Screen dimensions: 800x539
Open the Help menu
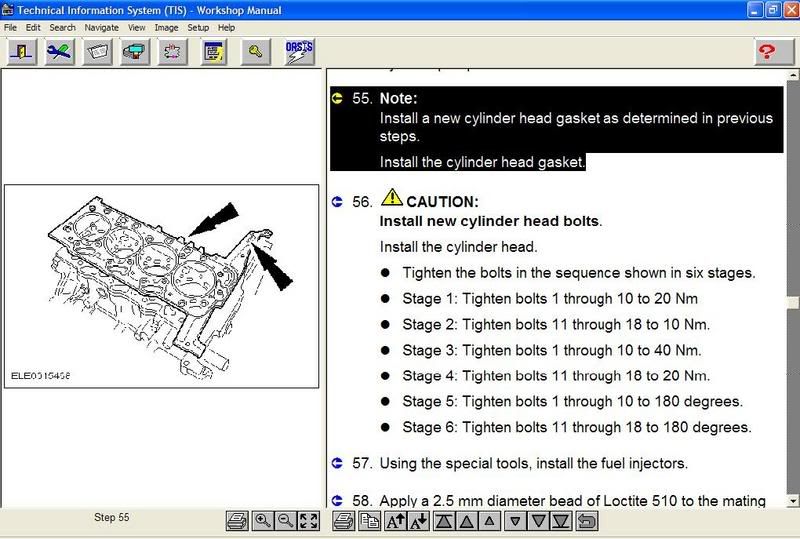click(227, 28)
